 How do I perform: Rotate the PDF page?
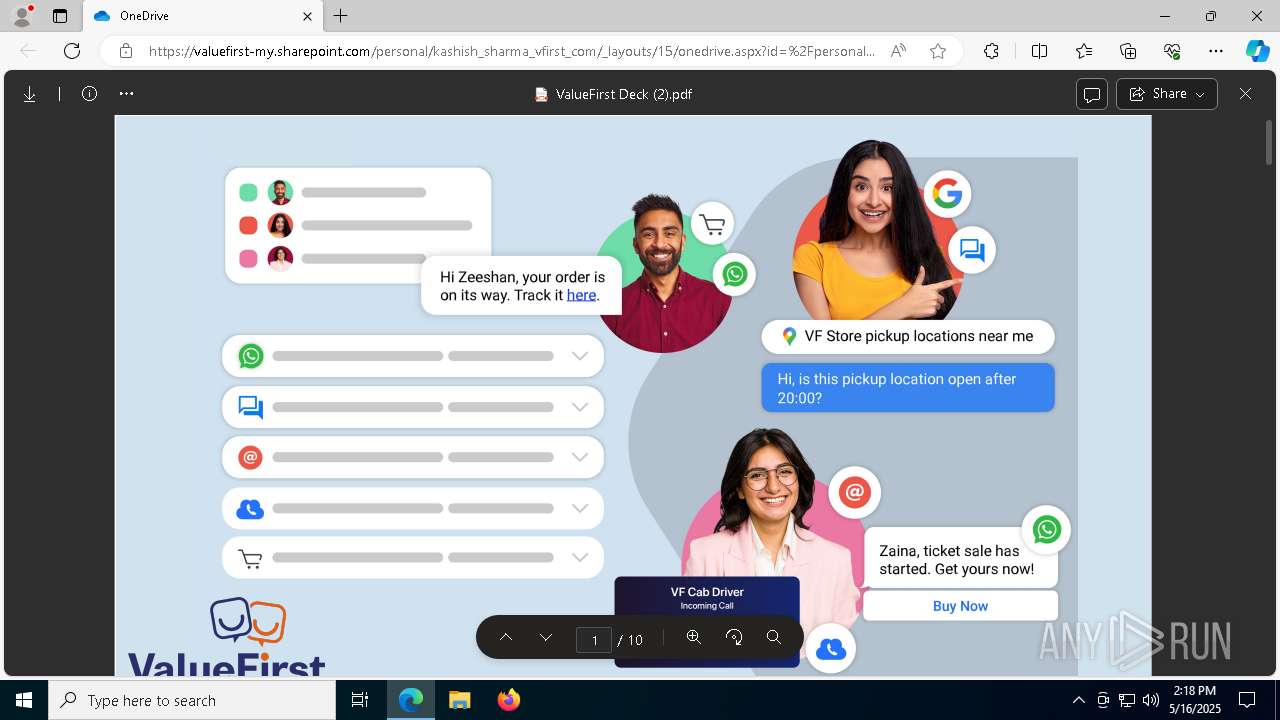[734, 638]
